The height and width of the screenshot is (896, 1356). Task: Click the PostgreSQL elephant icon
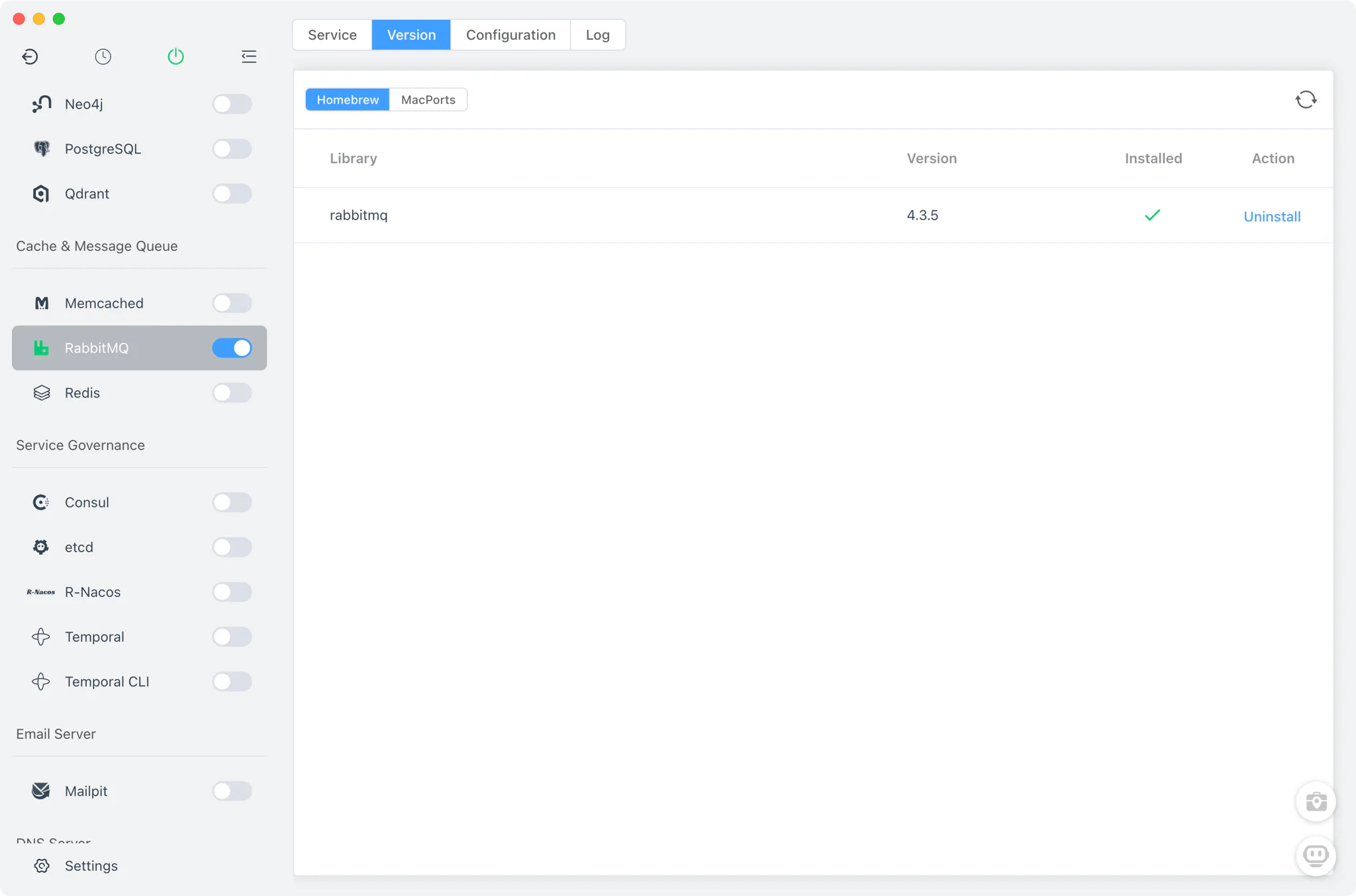tap(41, 149)
